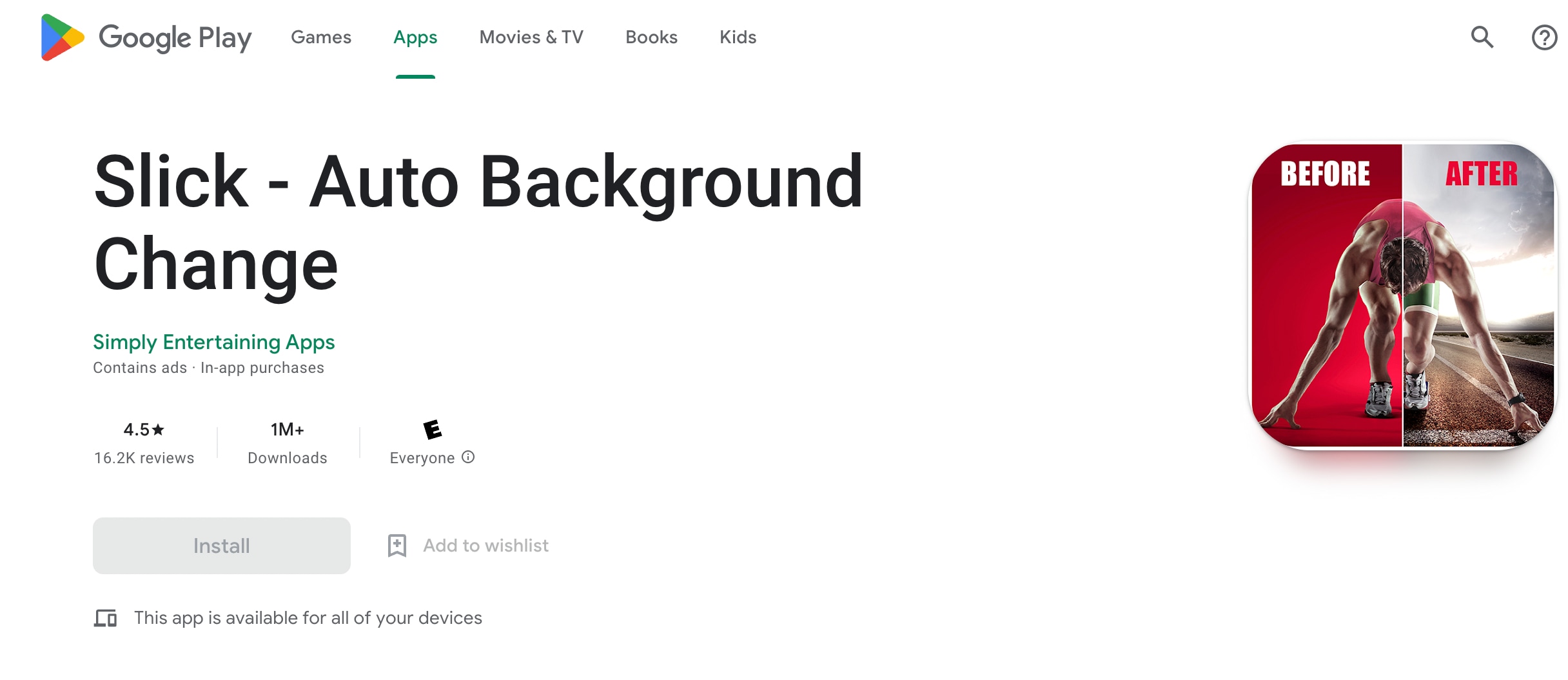The width and height of the screenshot is (1568, 680).
Task: Open the help question mark icon
Action: 1544,37
